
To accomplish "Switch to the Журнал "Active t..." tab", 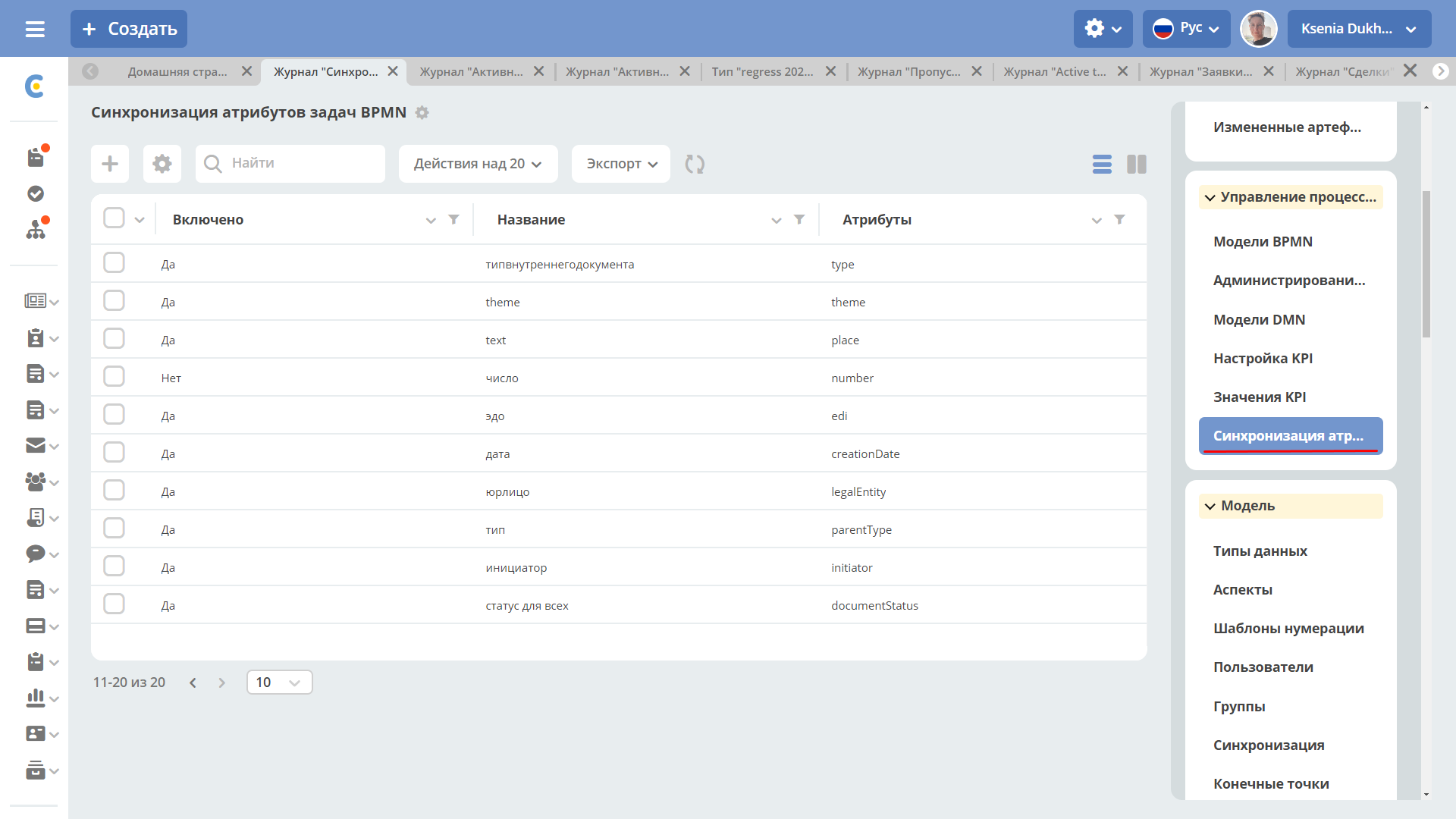I will (x=1055, y=71).
